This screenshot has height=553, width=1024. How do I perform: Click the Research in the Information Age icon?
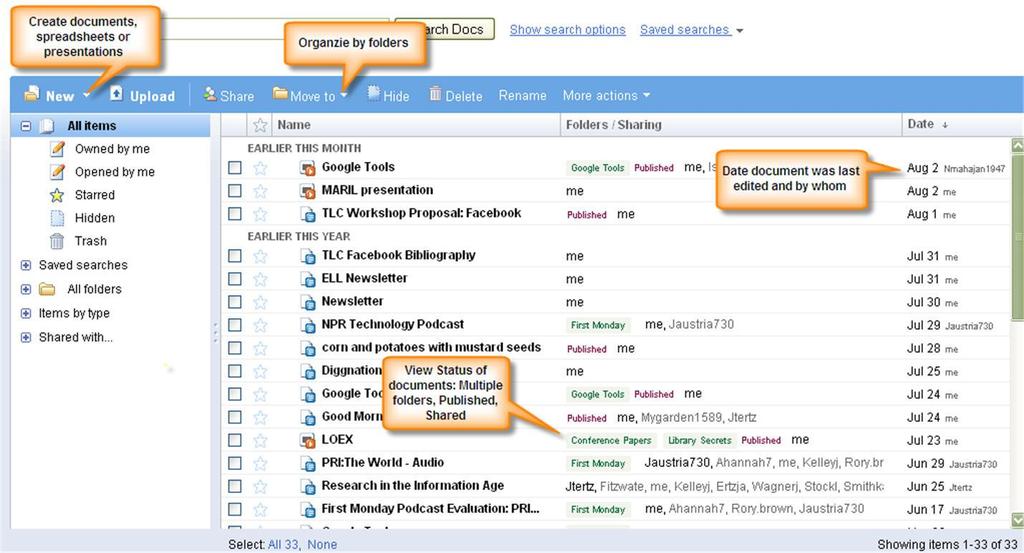(x=308, y=486)
